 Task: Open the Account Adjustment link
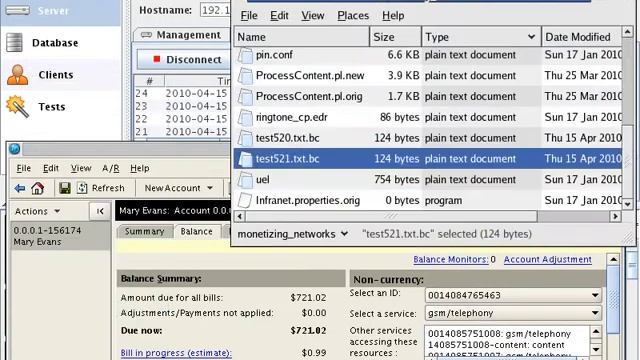(x=547, y=260)
